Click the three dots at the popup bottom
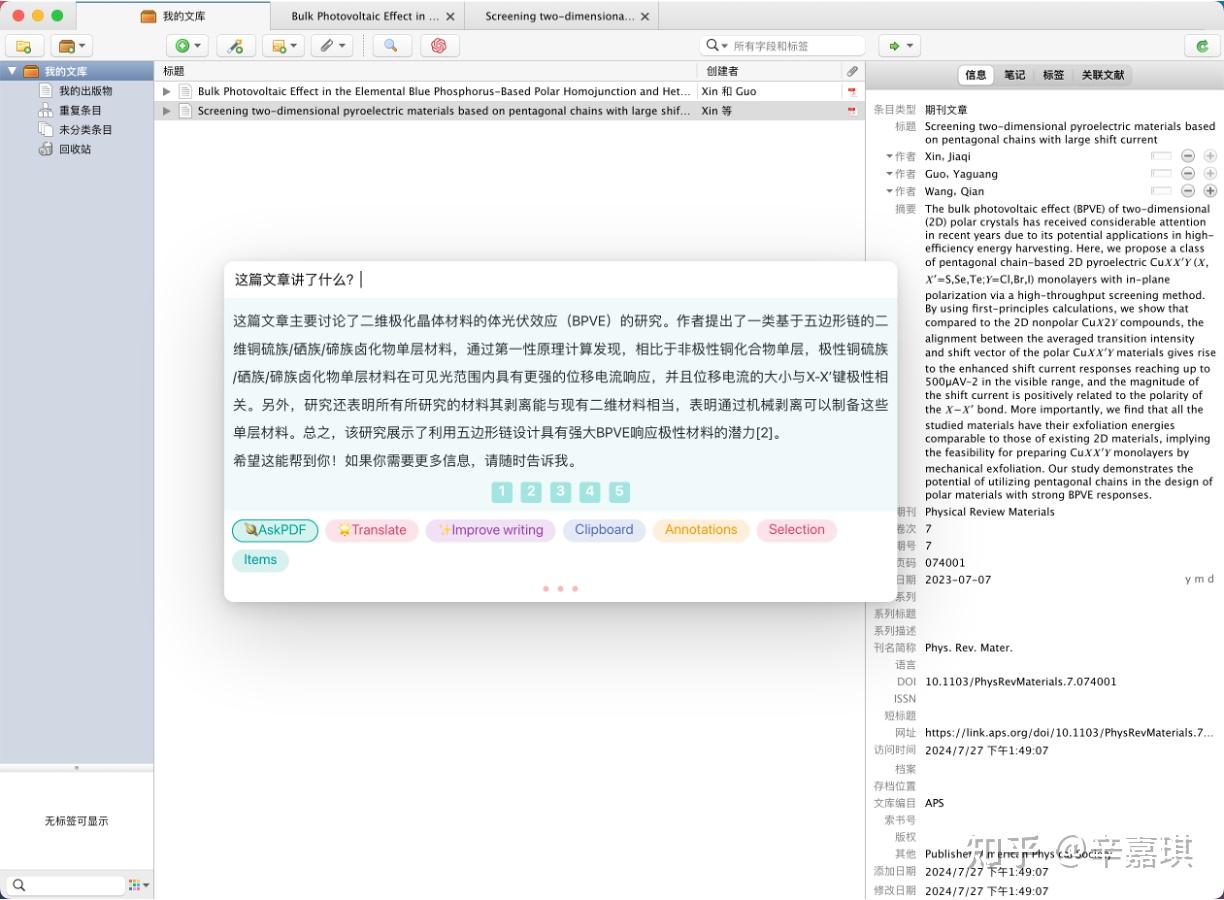 [x=560, y=589]
